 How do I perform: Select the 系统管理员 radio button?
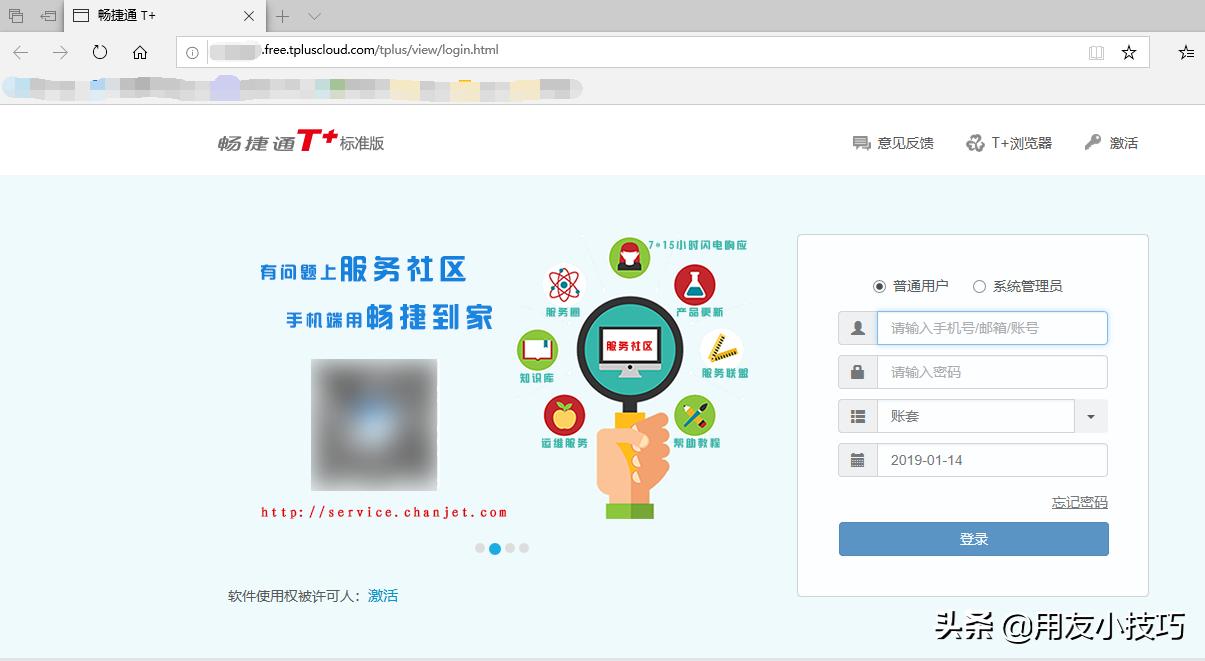(x=980, y=286)
